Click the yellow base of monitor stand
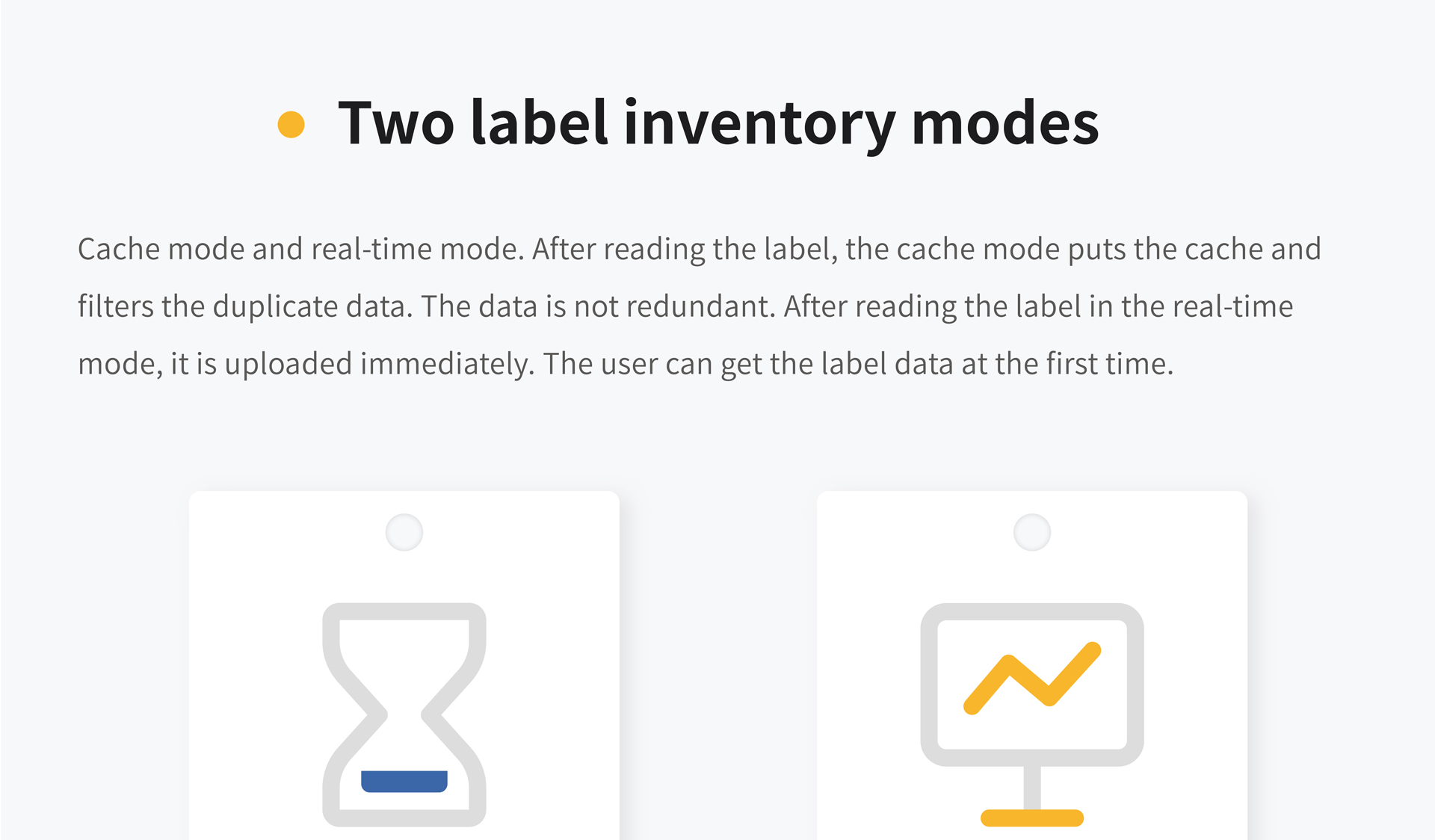The height and width of the screenshot is (840, 1435). [x=1032, y=818]
